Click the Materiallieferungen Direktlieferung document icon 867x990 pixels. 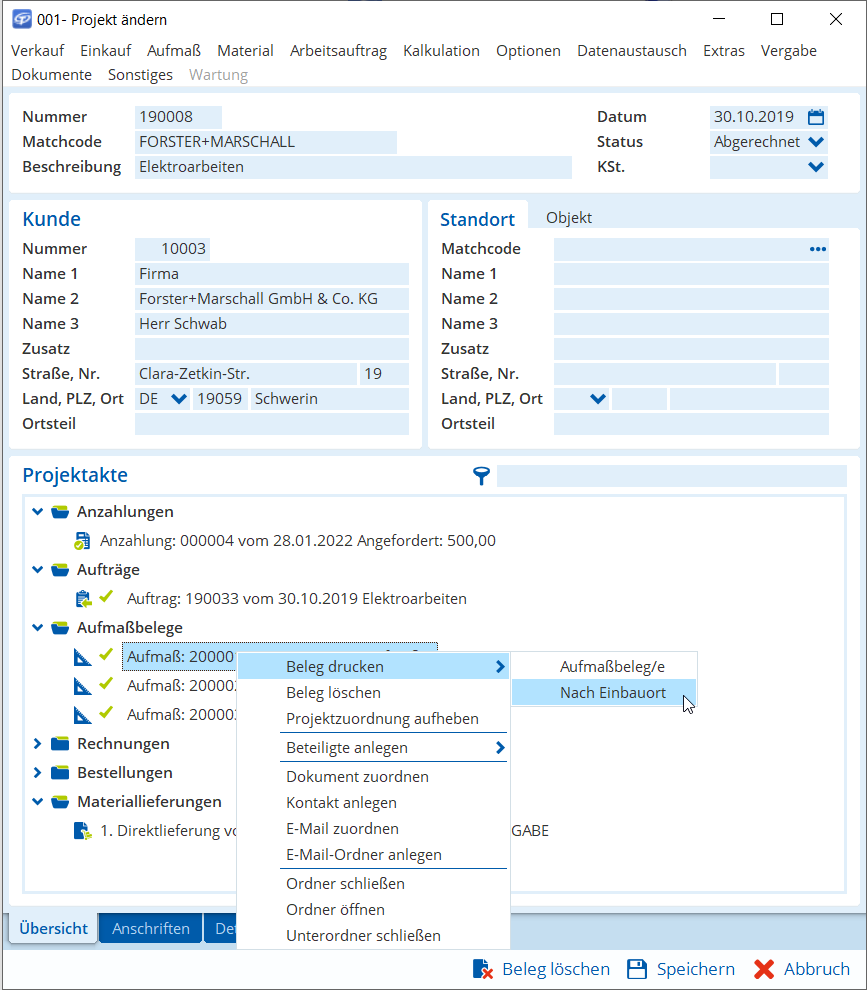click(x=82, y=831)
